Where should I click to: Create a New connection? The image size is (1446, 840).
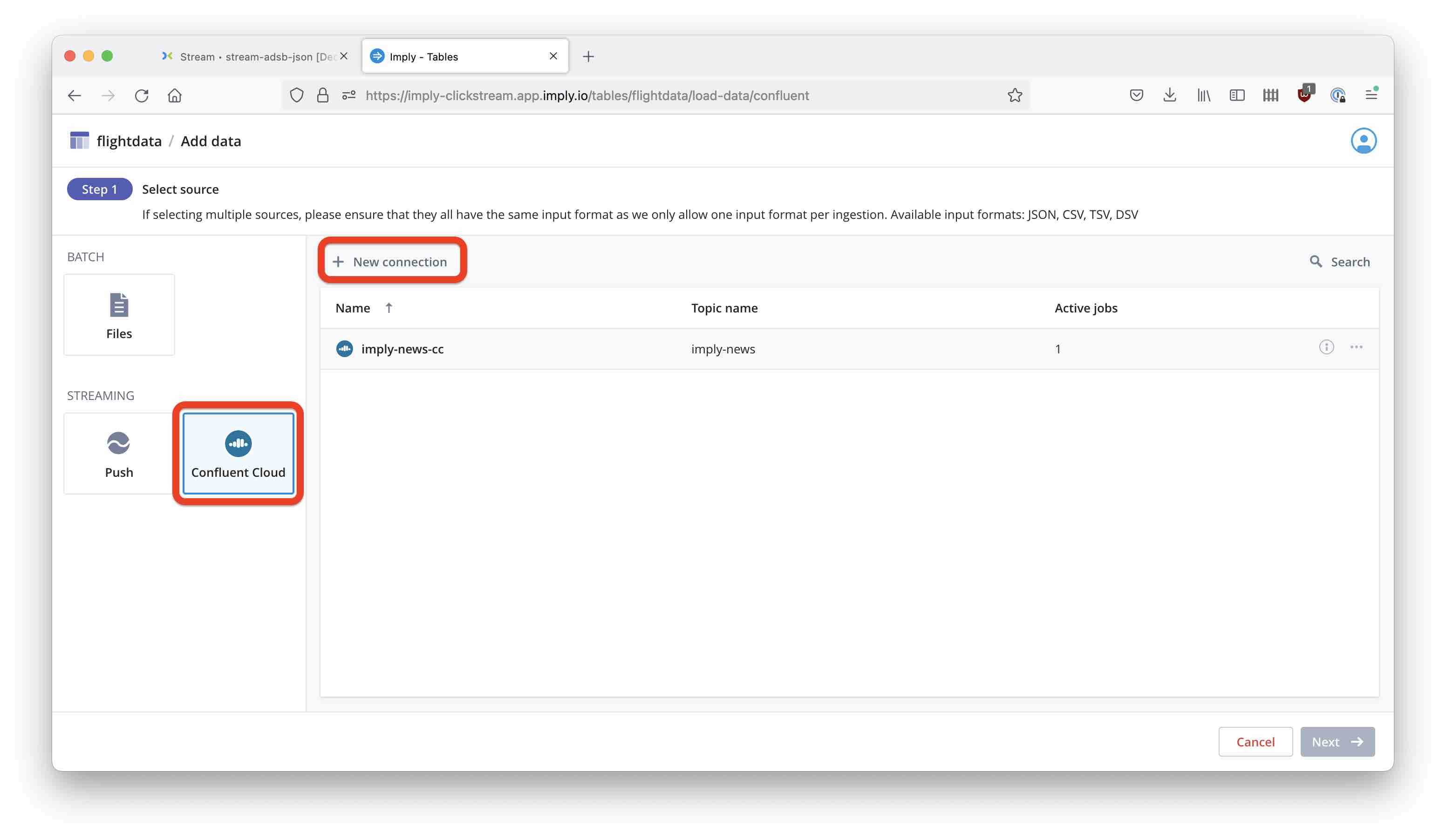pos(392,262)
